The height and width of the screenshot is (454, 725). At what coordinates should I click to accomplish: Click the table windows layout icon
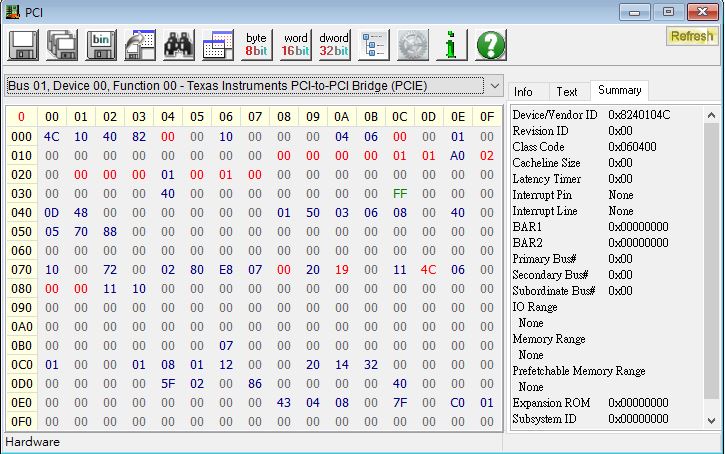click(218, 45)
